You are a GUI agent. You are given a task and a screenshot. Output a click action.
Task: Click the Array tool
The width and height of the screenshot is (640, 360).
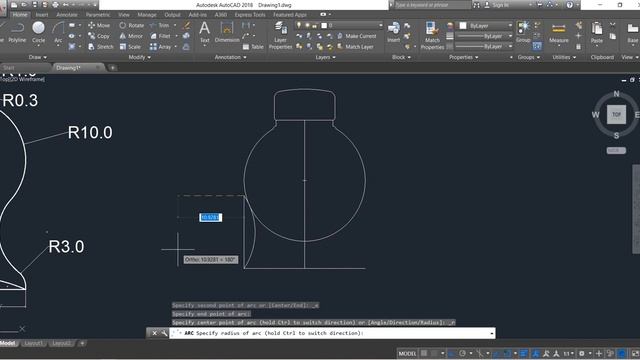(x=160, y=47)
